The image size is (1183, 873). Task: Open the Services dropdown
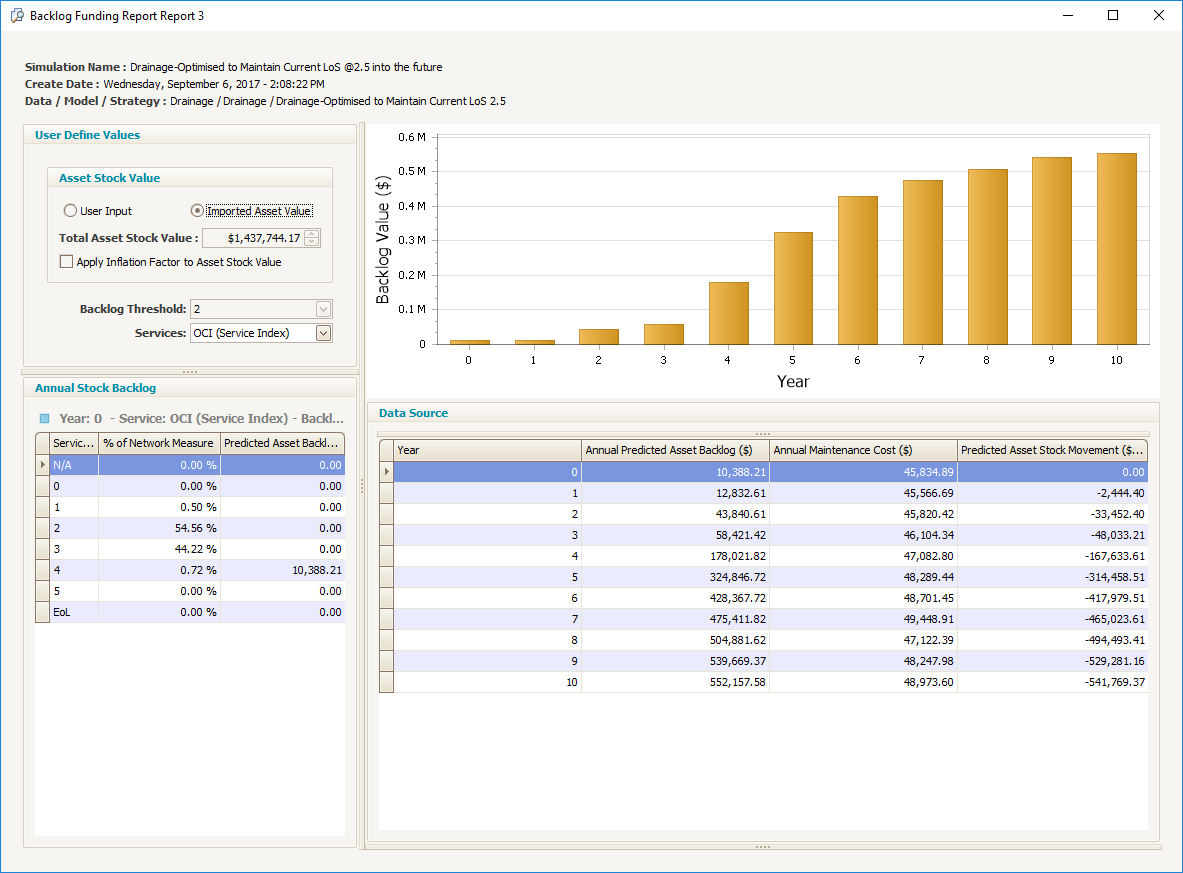click(x=322, y=332)
